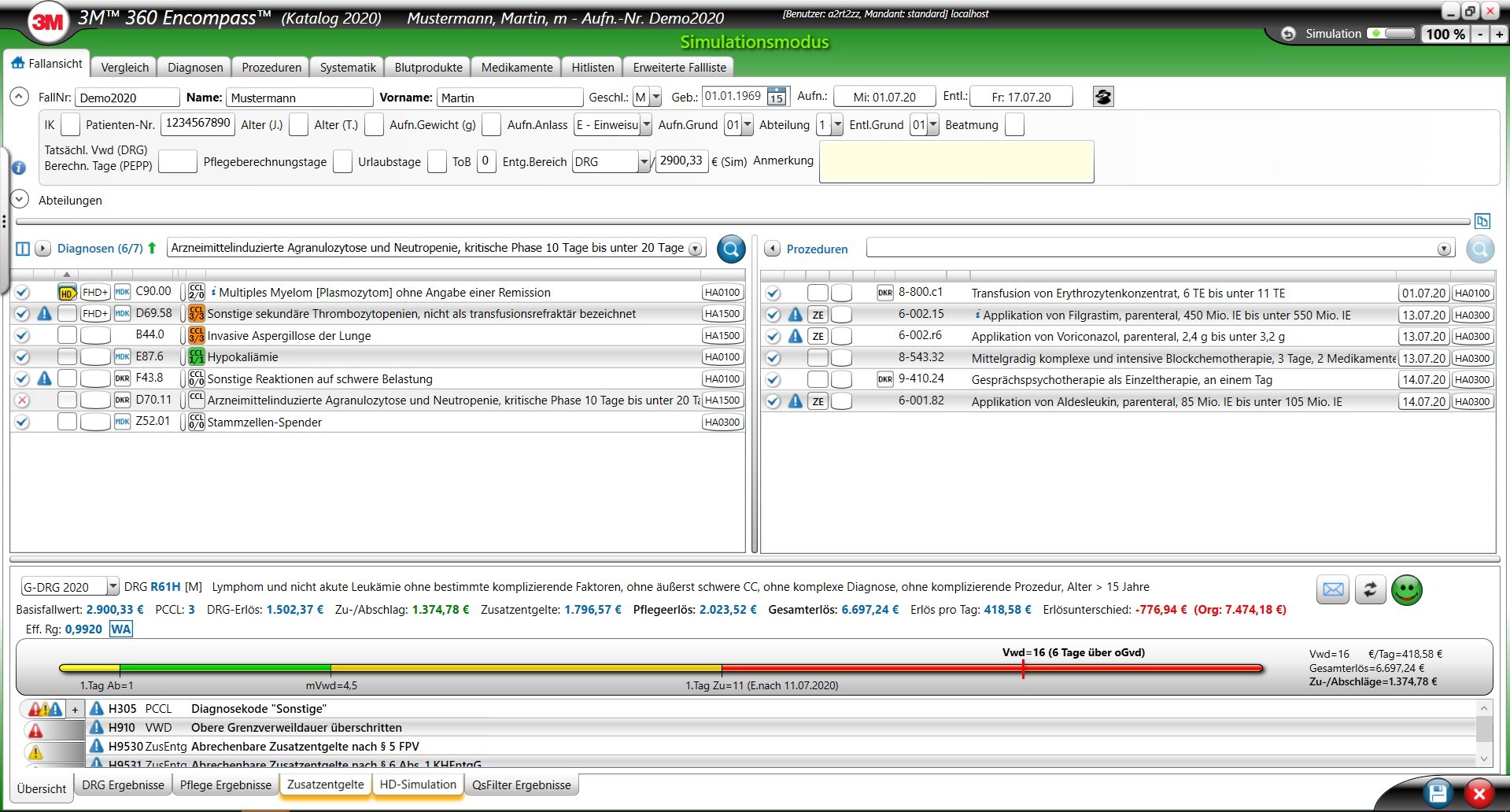
Task: Click the 3M logo icon
Action: [x=47, y=22]
